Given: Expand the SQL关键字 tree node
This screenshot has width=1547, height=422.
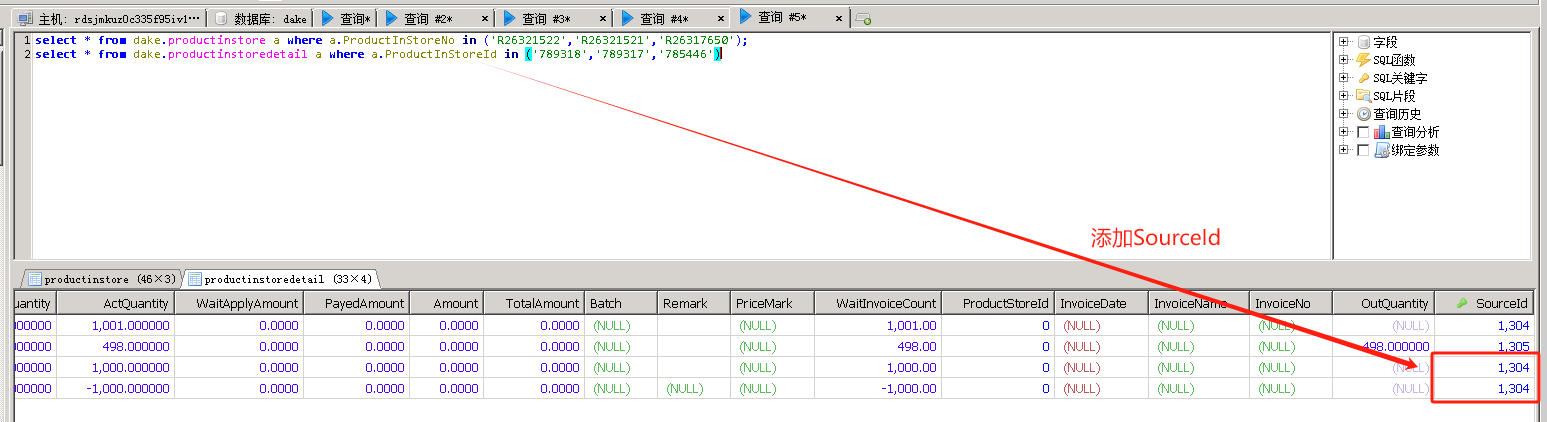Looking at the screenshot, I should [1344, 78].
